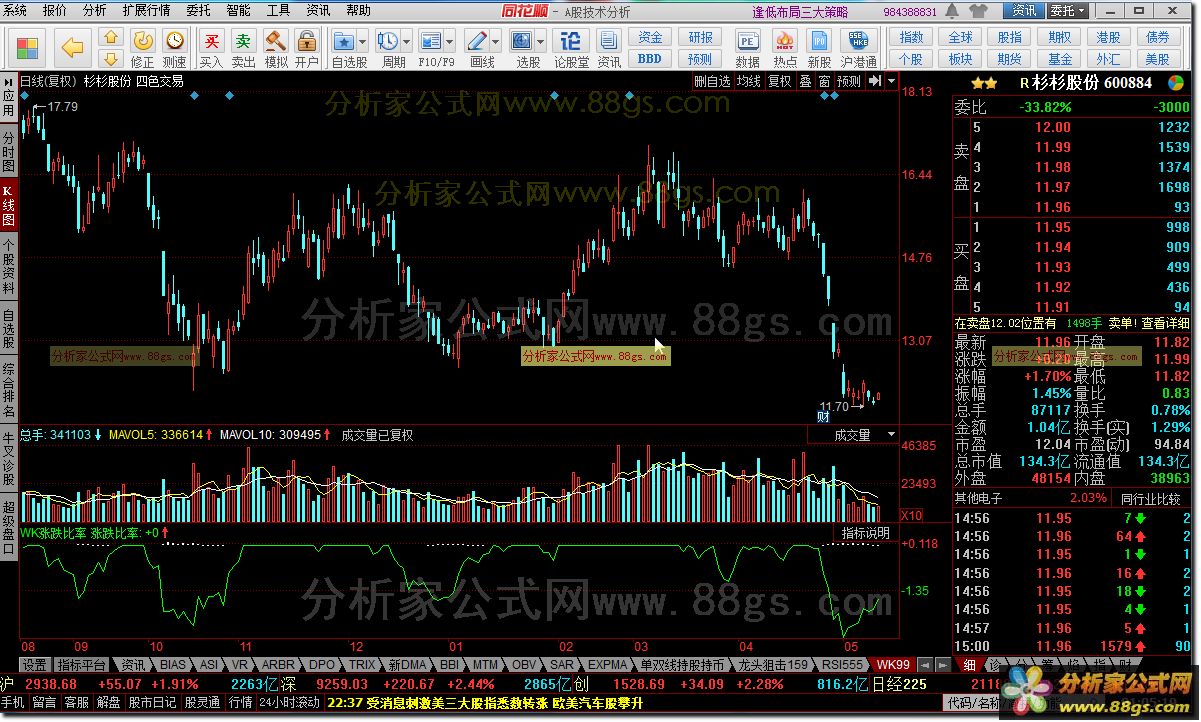Click the skip-to-end arrow icon after 预测
The image size is (1201, 722).
point(873,81)
